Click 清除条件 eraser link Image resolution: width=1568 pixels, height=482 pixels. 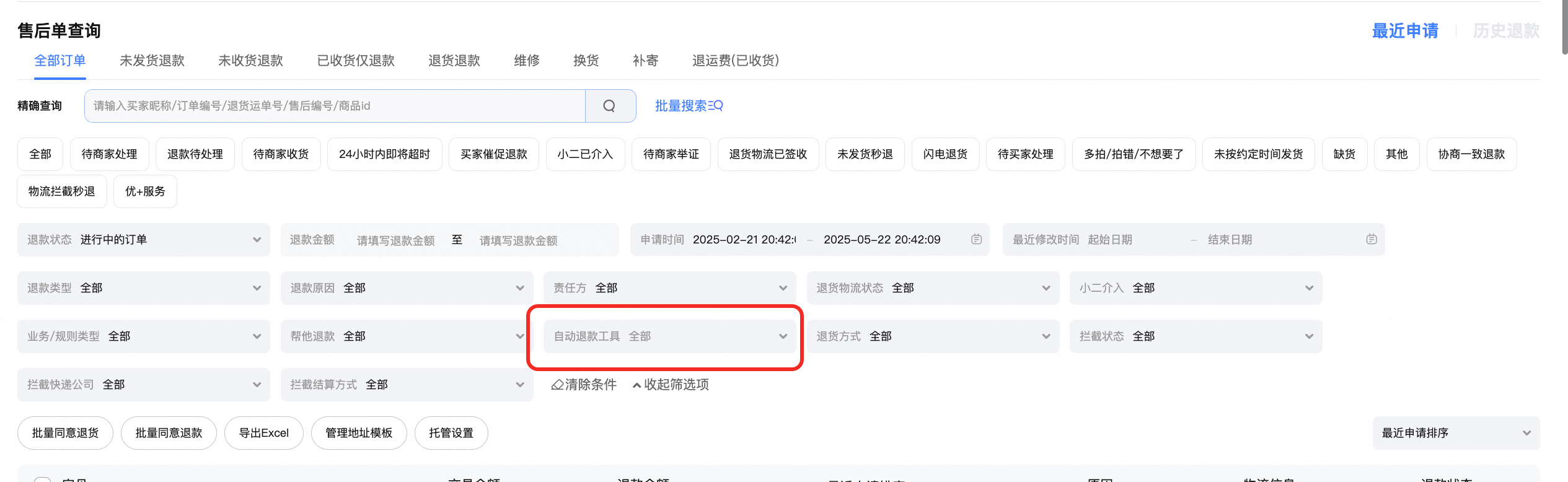coord(584,385)
